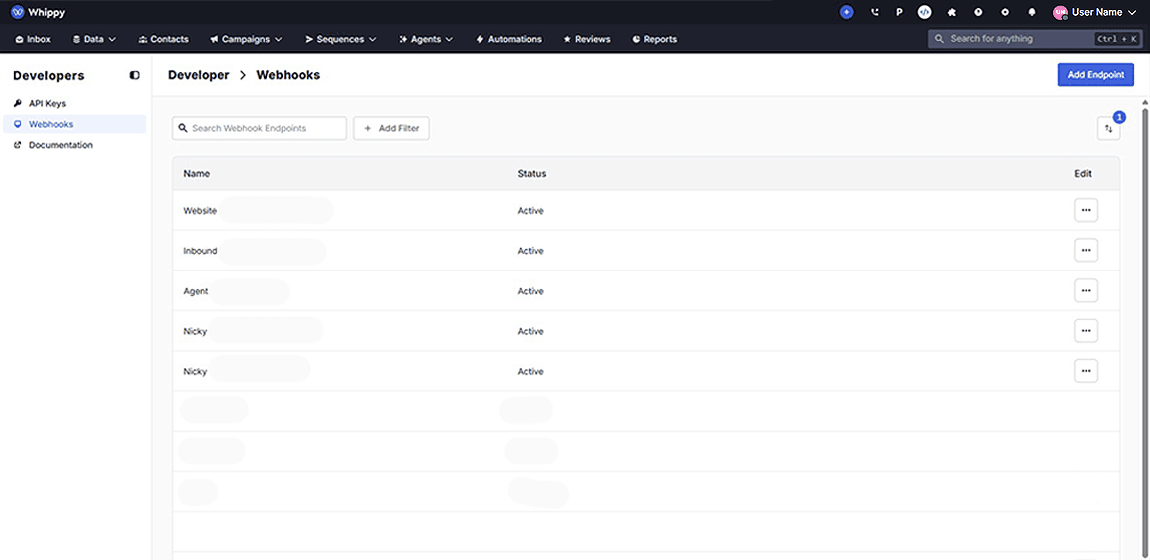Click the Add Endpoint button
1150x560 pixels.
1096,75
